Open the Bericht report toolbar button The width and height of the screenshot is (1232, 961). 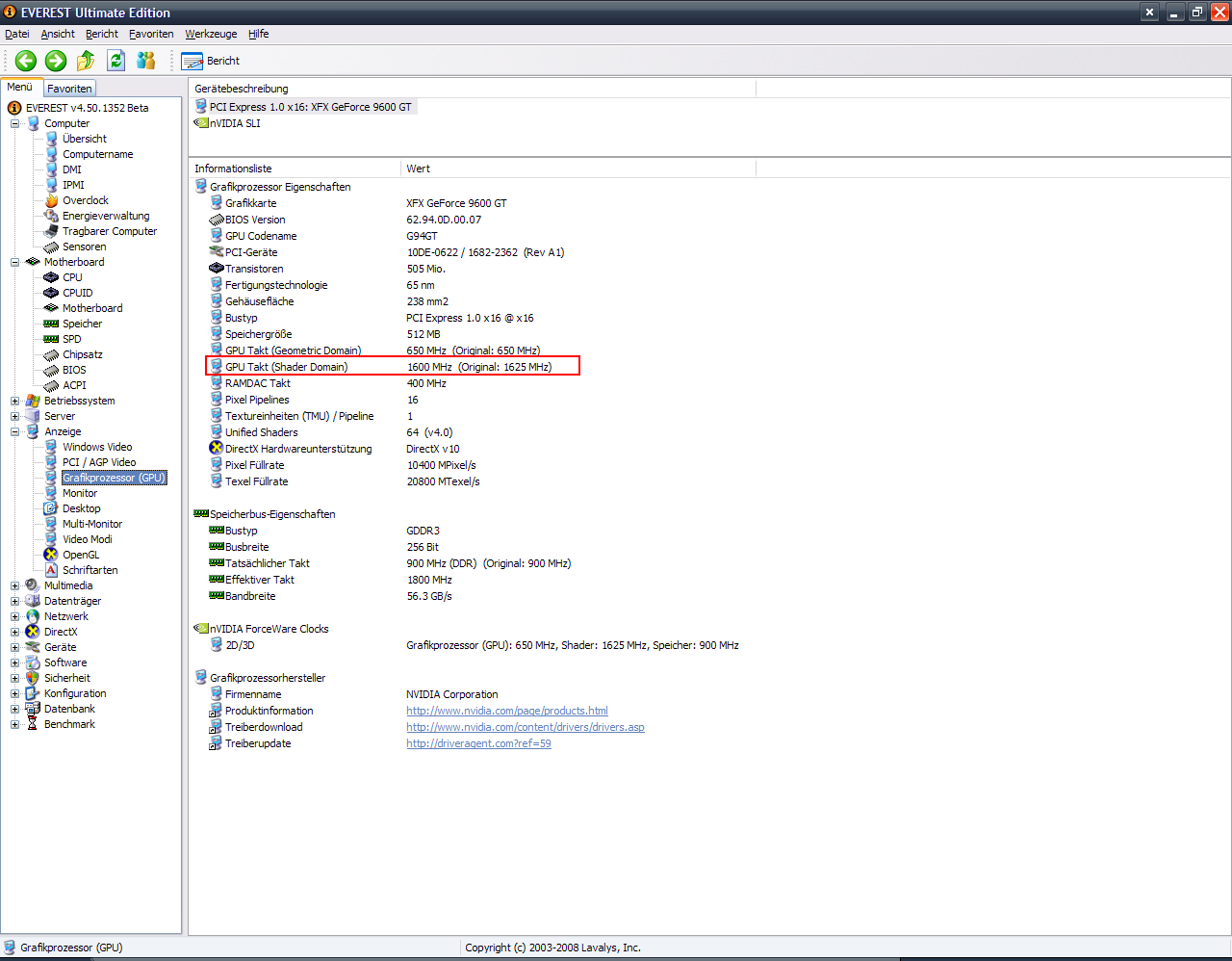pyautogui.click(x=211, y=61)
